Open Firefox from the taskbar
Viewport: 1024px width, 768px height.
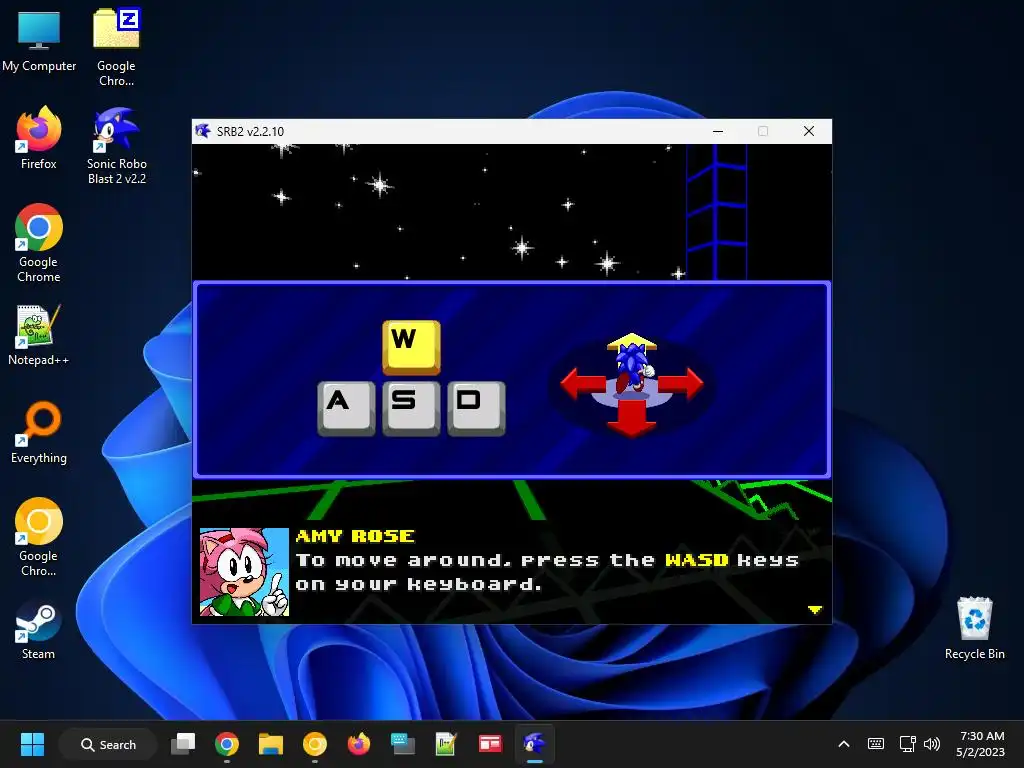click(359, 744)
